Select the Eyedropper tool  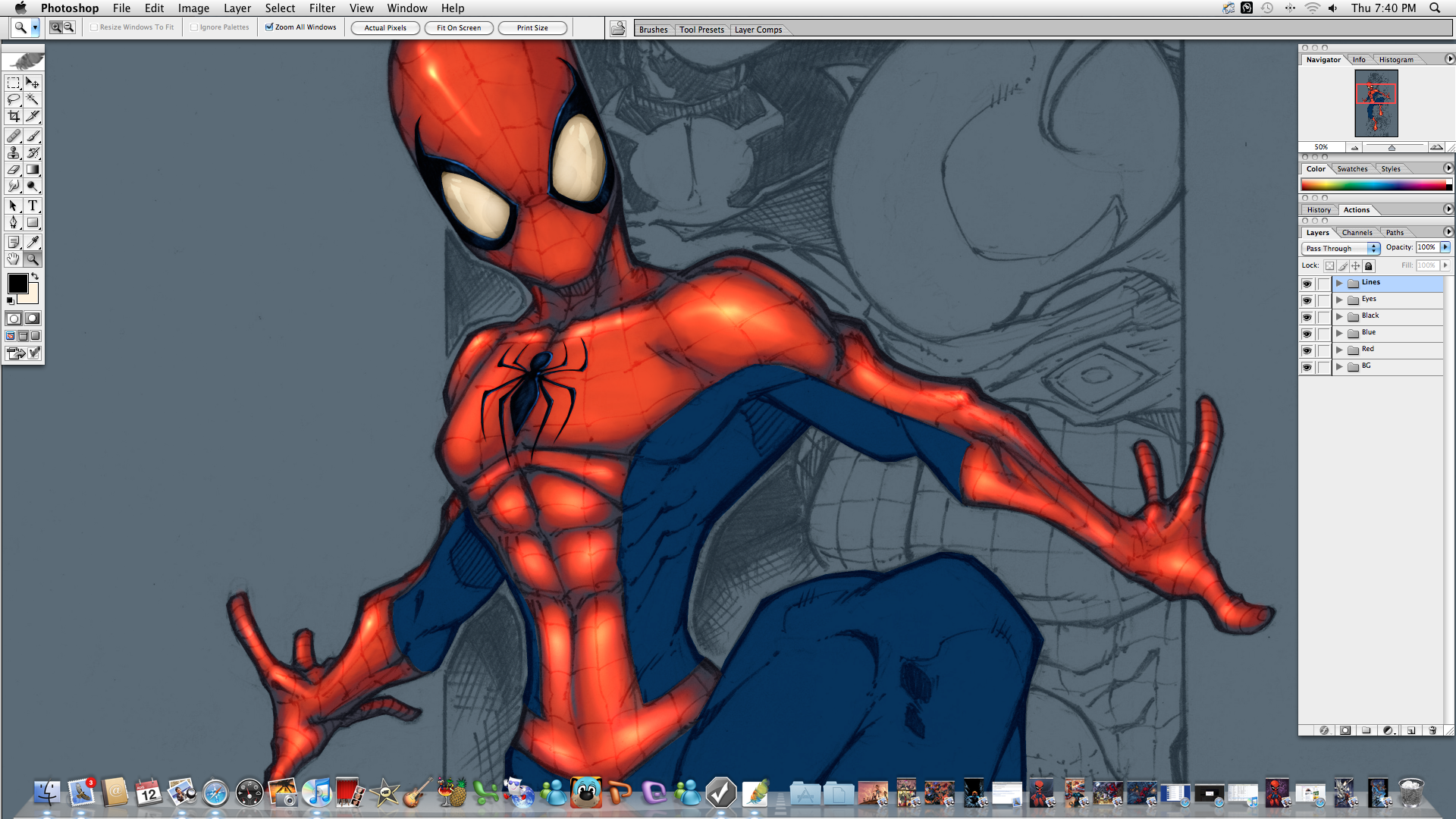33,242
